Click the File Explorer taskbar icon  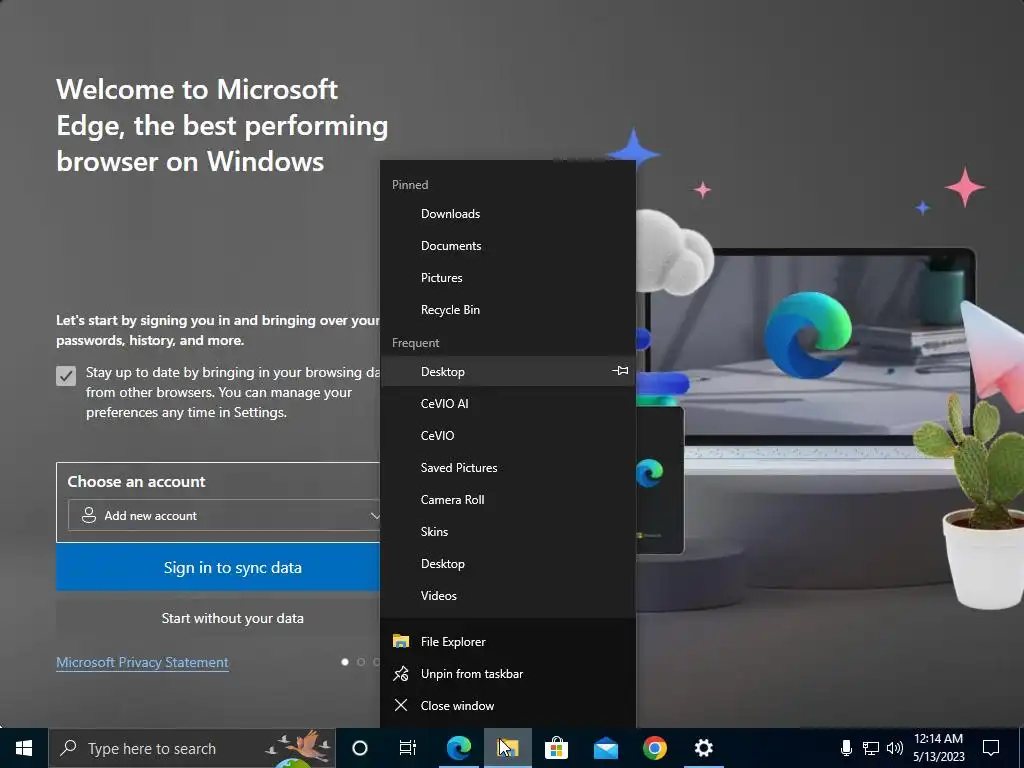[507, 748]
